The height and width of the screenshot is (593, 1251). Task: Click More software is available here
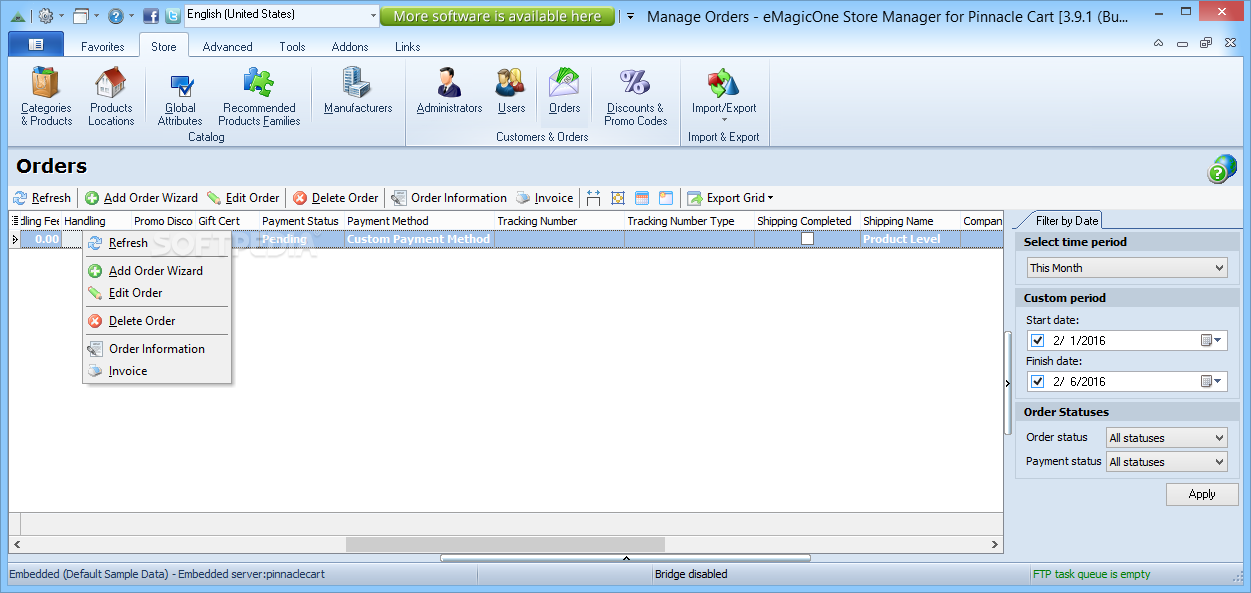pos(497,16)
